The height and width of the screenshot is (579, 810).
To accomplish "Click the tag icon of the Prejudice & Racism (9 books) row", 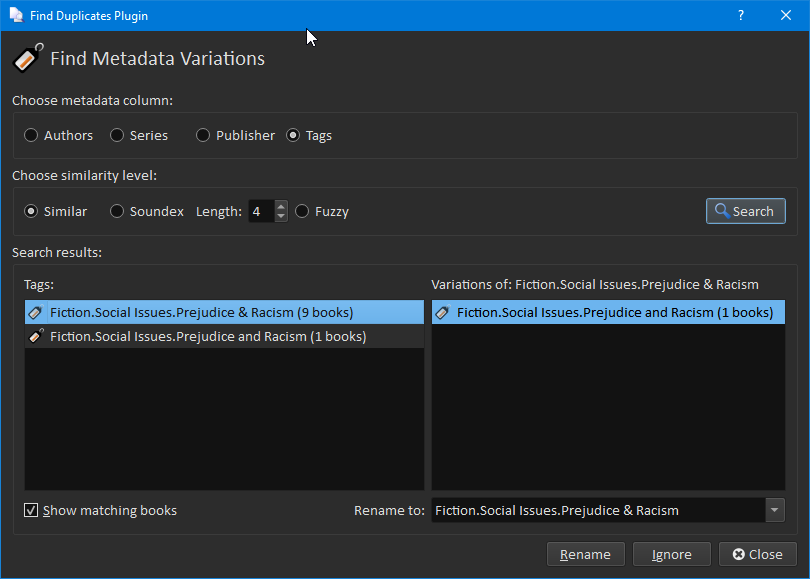I will click(x=36, y=312).
